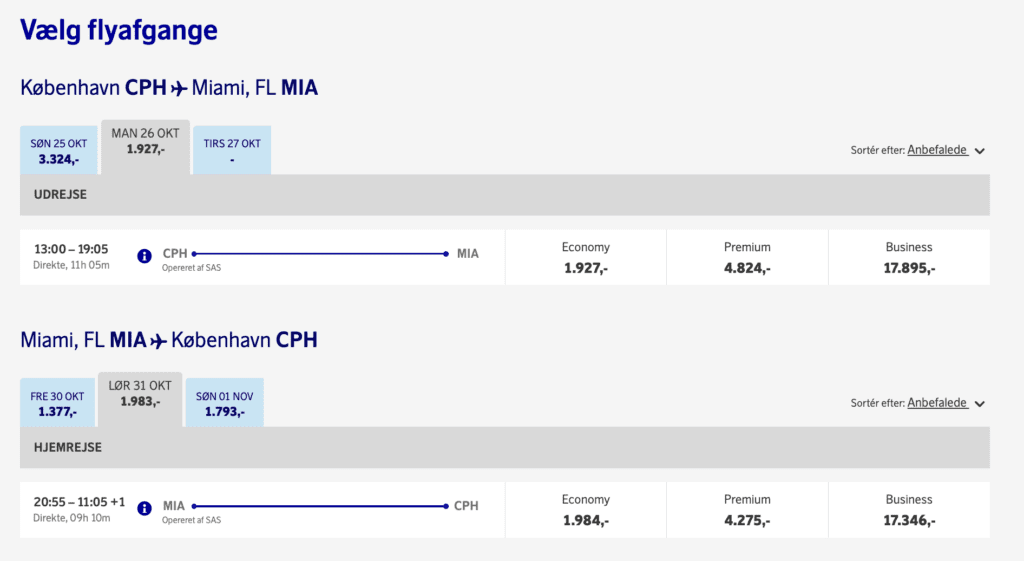Click airplane icon in Miami to København heading
This screenshot has width=1024, height=561.
tap(159, 340)
